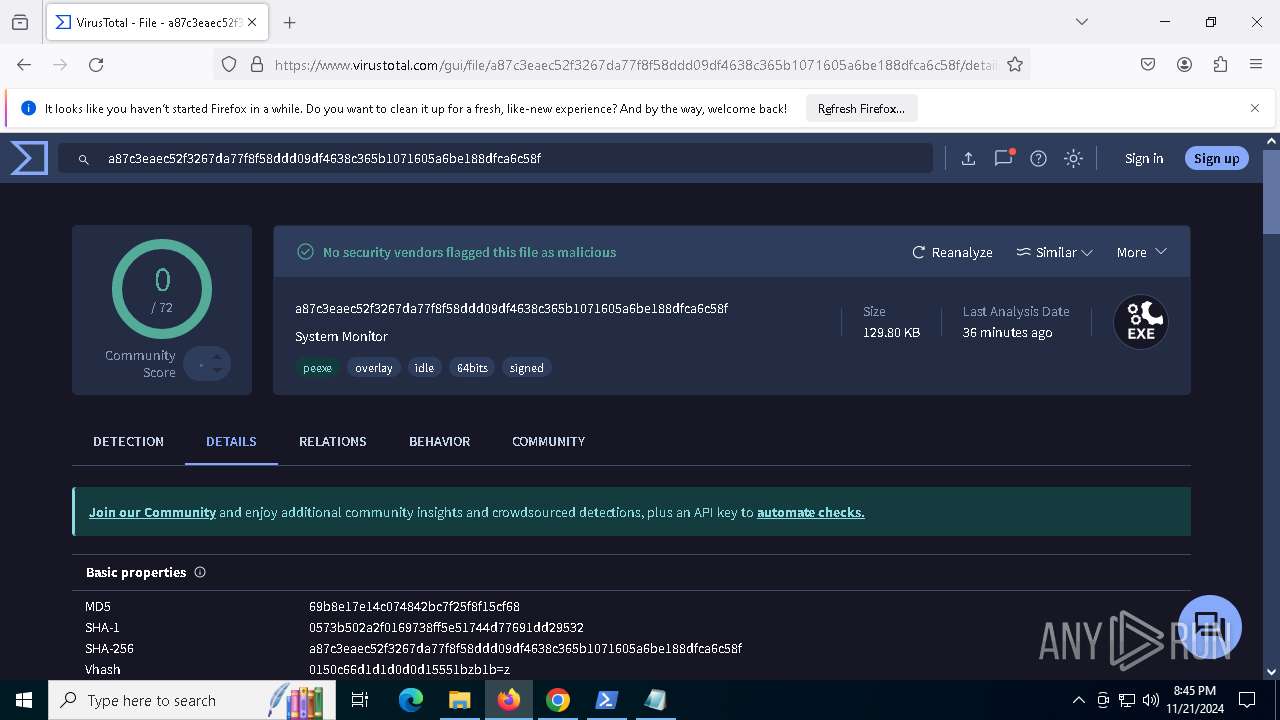This screenshot has height=720, width=1280.
Task: Open the BEHAVIOR tab
Action: (439, 441)
